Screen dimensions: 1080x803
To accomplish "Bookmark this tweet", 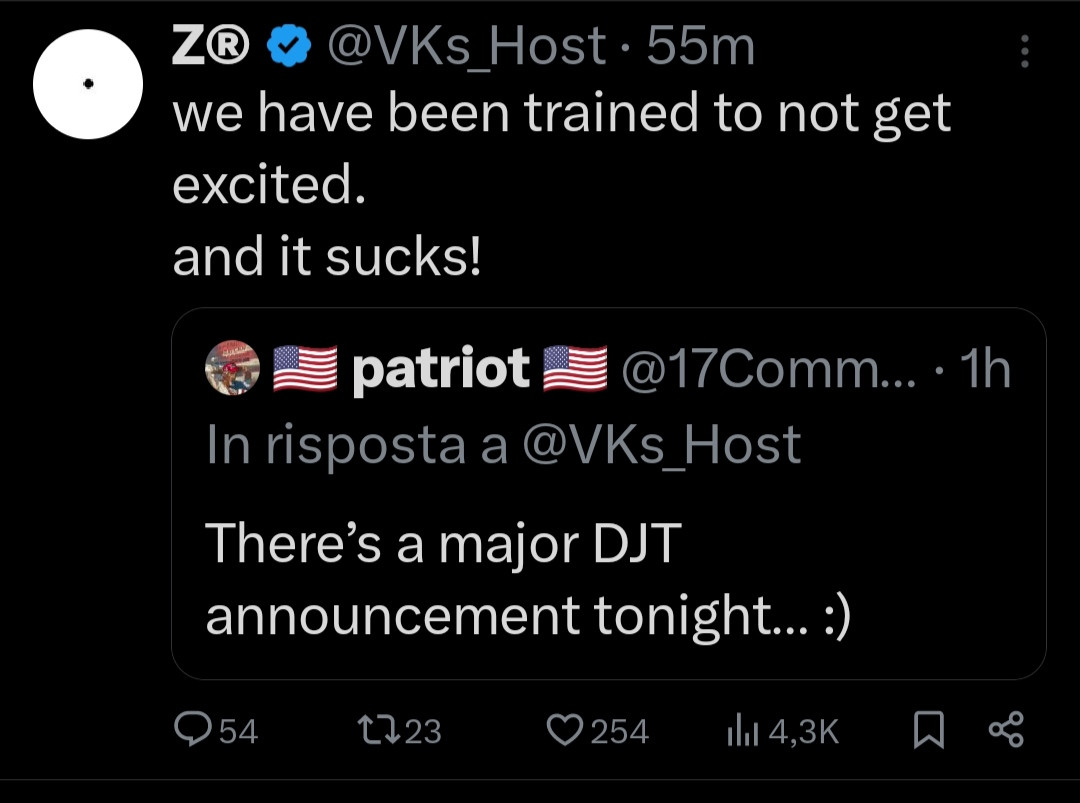I will pos(929,733).
